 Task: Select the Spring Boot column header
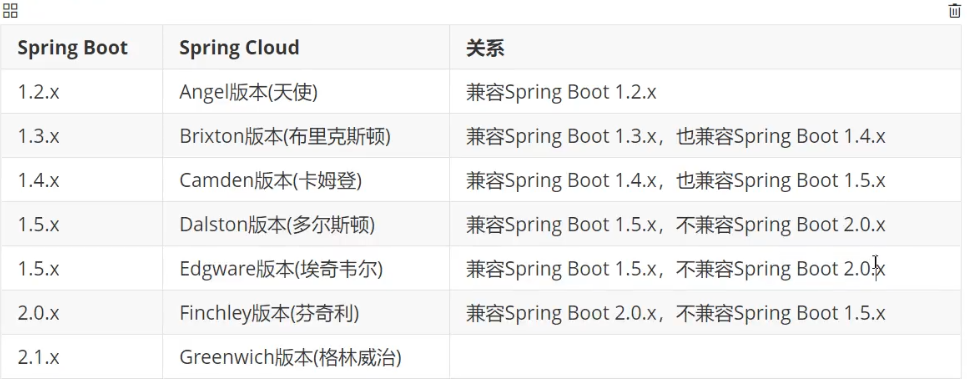coord(82,48)
